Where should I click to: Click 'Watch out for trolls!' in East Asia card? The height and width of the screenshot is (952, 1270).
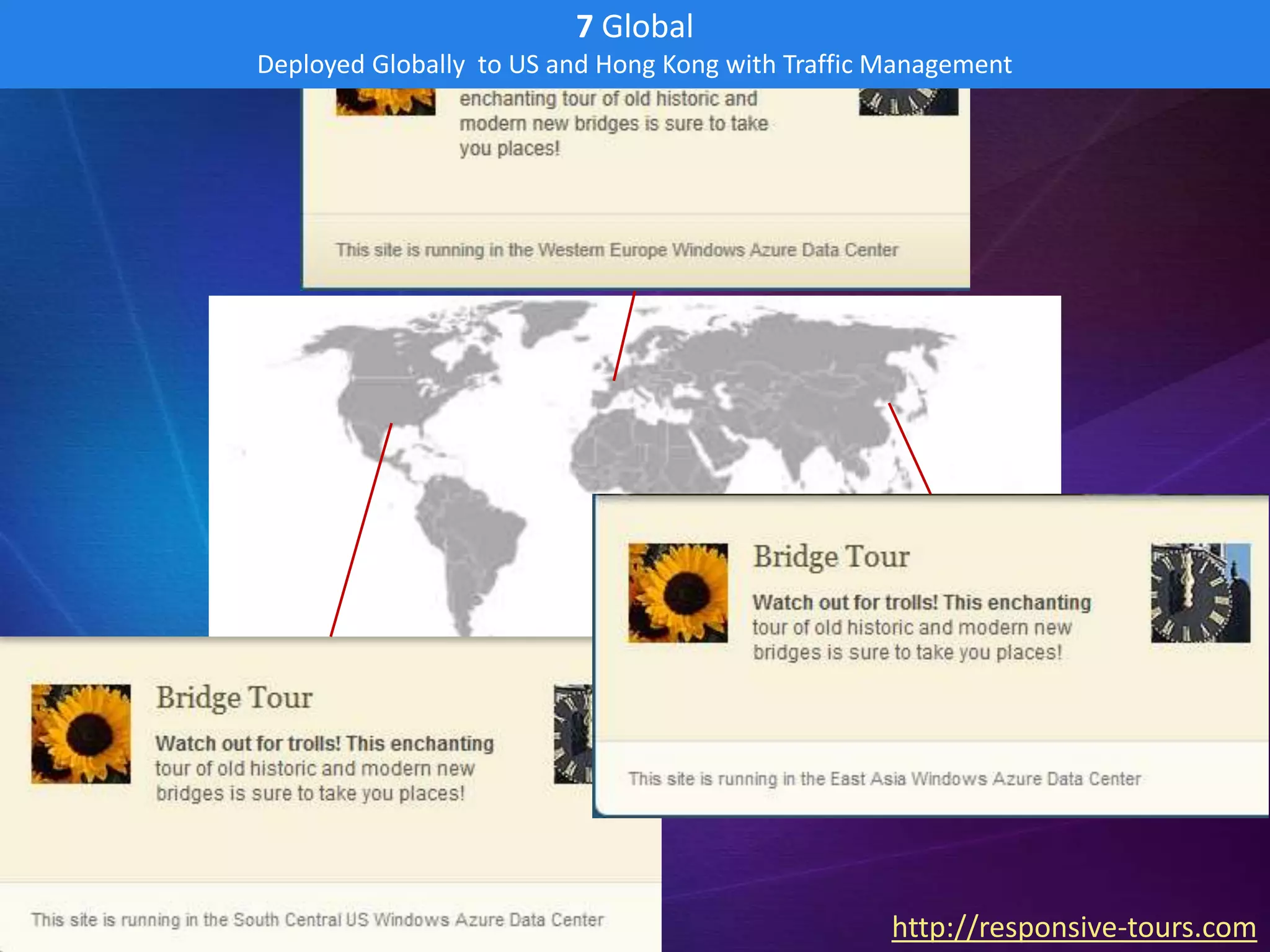(845, 602)
